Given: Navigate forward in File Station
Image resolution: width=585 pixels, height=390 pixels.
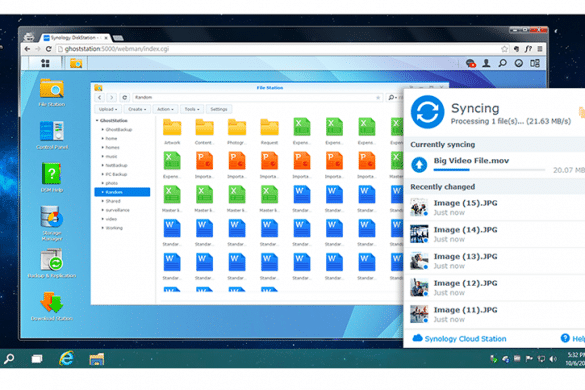Looking at the screenshot, I should pyautogui.click(x=112, y=97).
